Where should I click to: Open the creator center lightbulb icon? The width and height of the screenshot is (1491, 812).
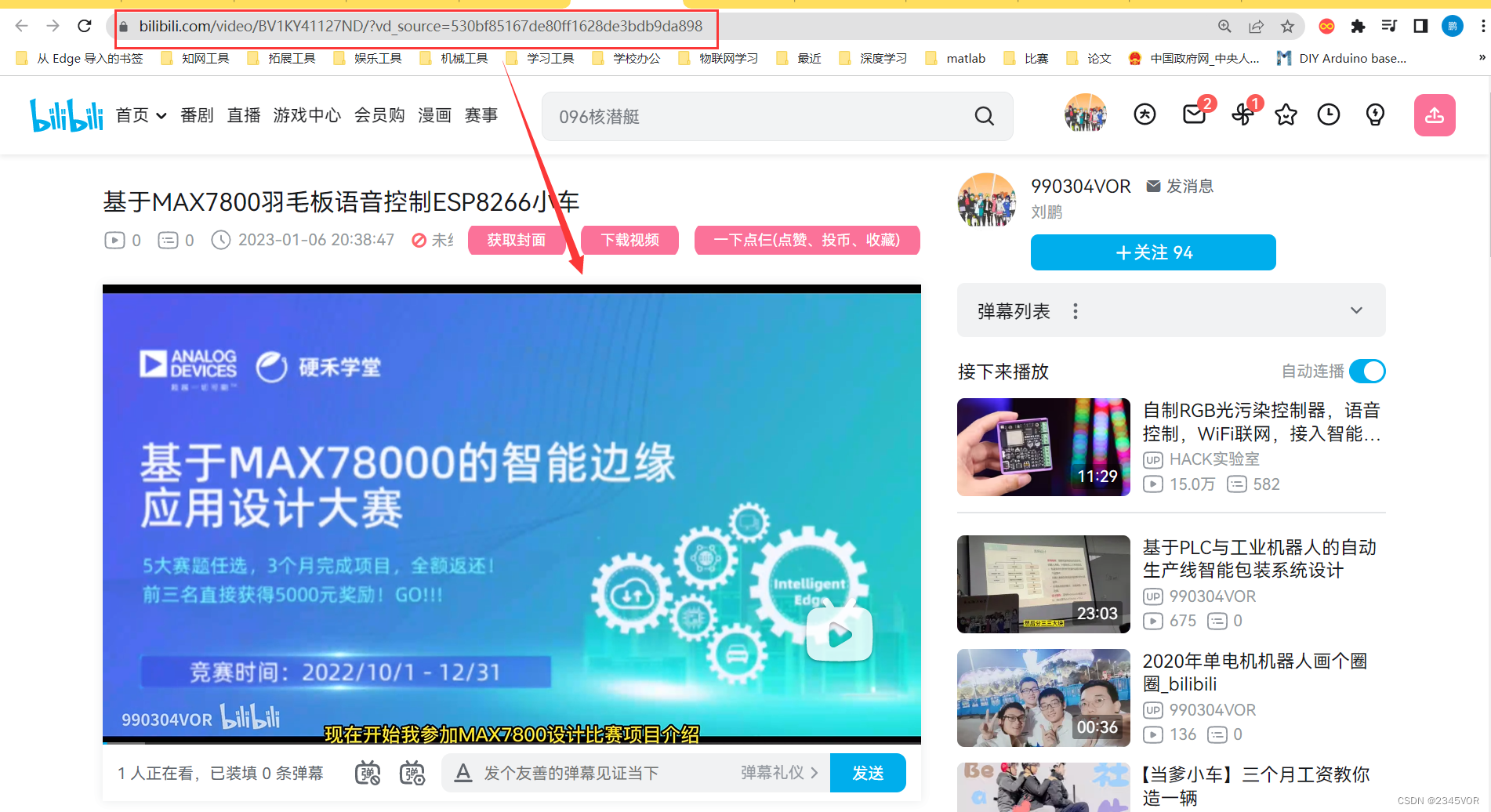coord(1375,115)
